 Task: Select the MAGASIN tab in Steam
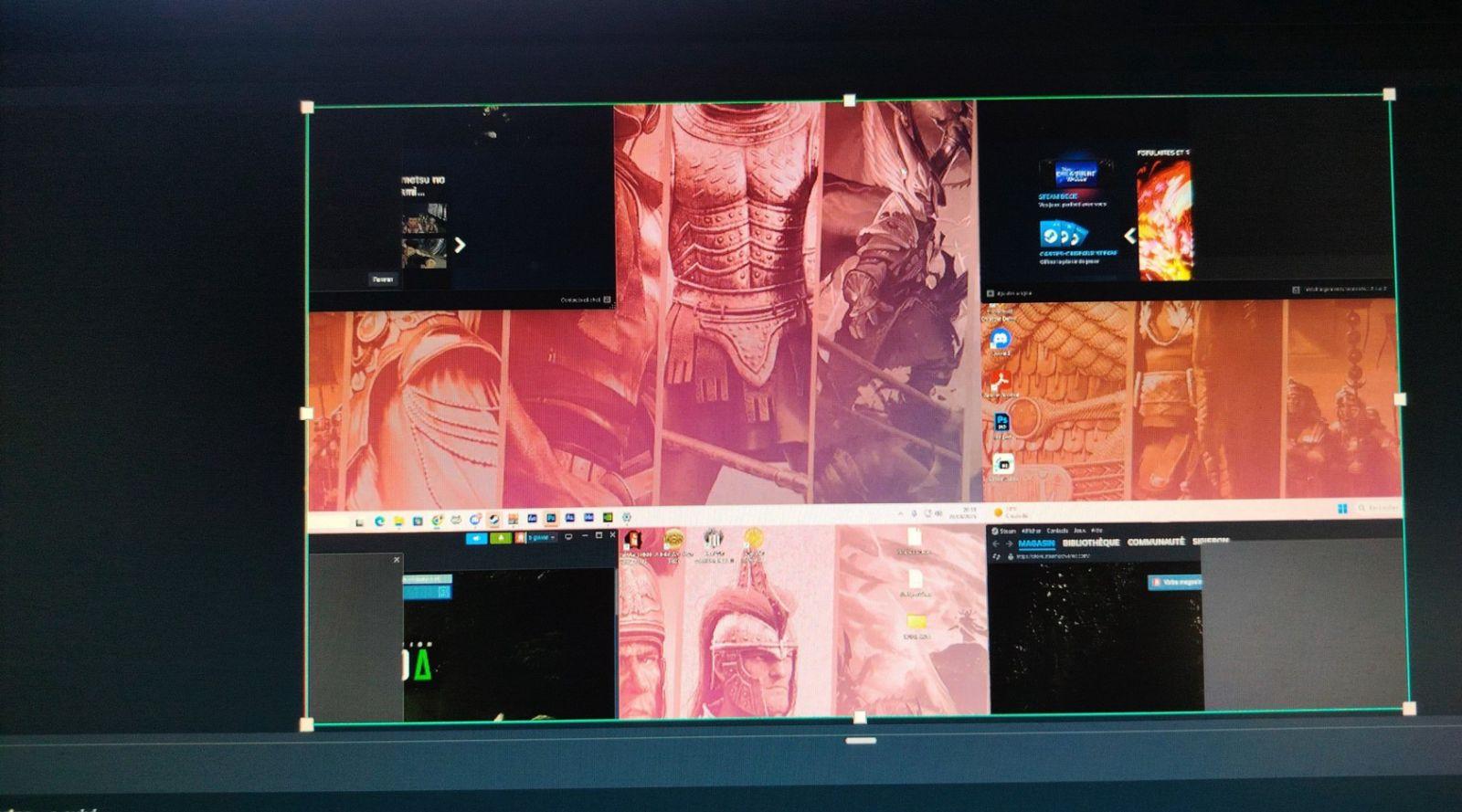pyautogui.click(x=1036, y=543)
